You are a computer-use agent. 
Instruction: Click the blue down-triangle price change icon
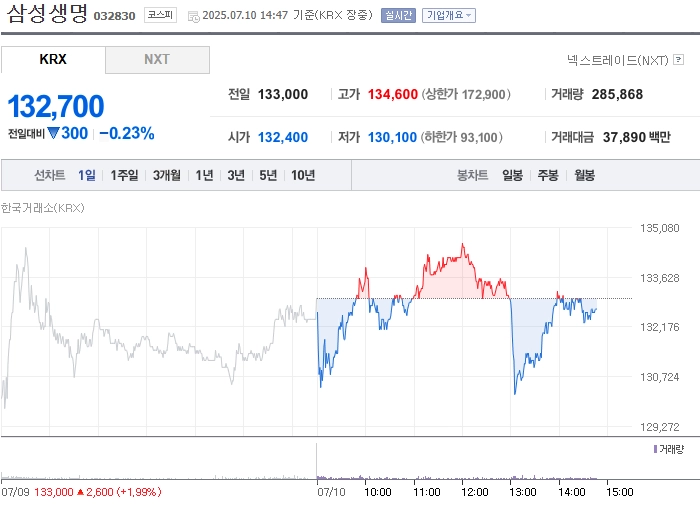pos(53,133)
